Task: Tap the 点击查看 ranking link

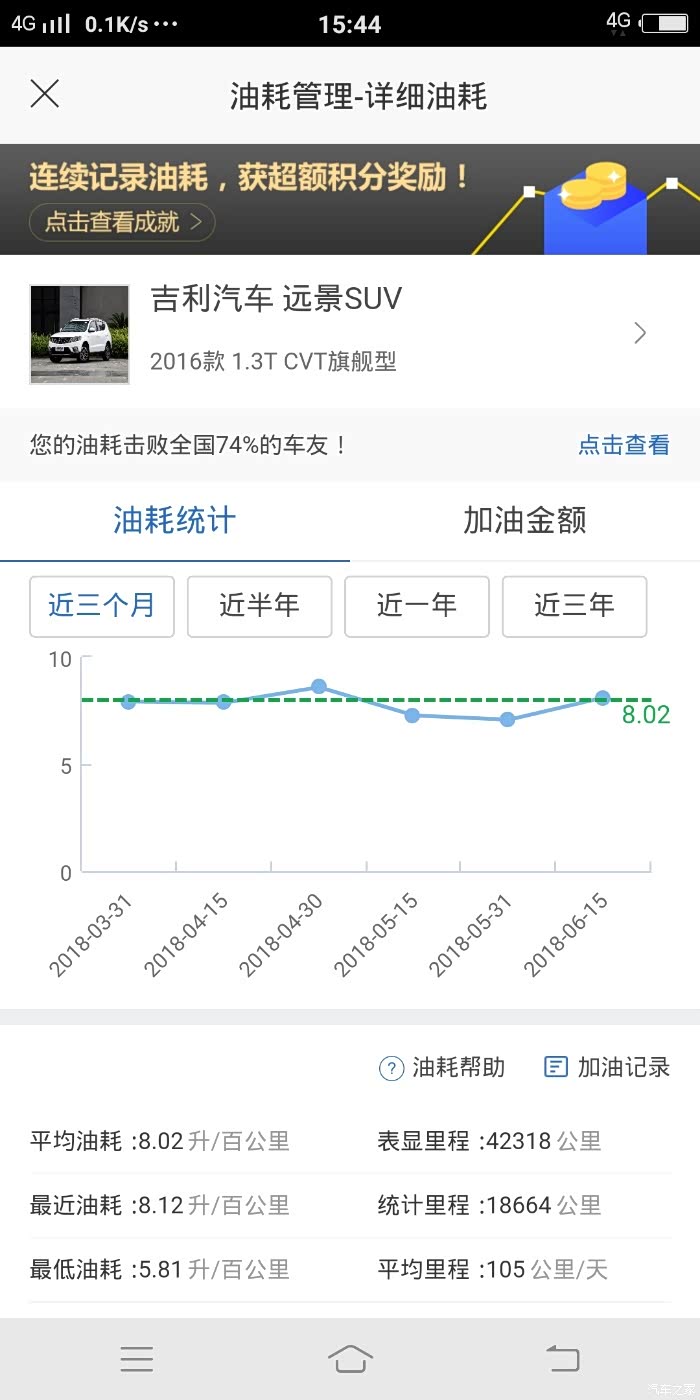Action: pyautogui.click(x=624, y=445)
